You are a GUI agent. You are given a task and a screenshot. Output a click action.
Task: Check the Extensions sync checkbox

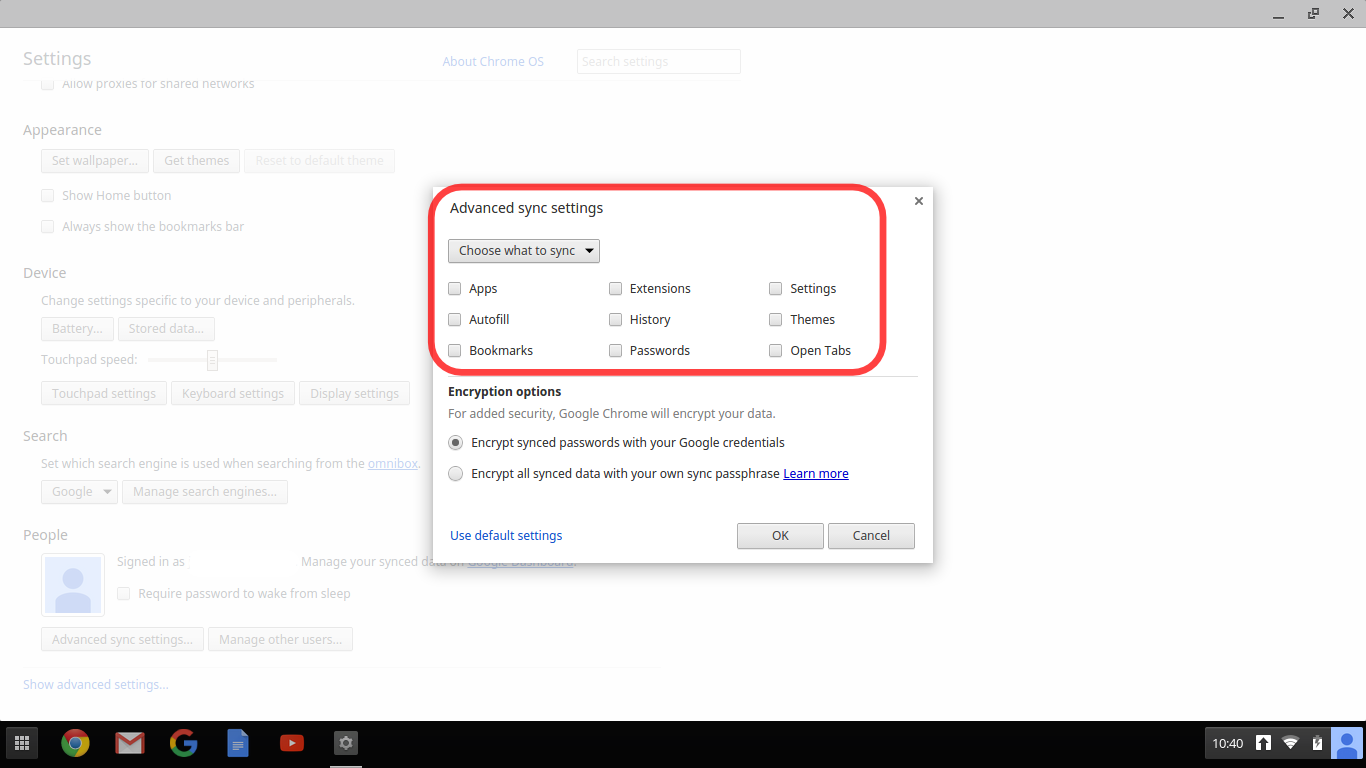(616, 289)
